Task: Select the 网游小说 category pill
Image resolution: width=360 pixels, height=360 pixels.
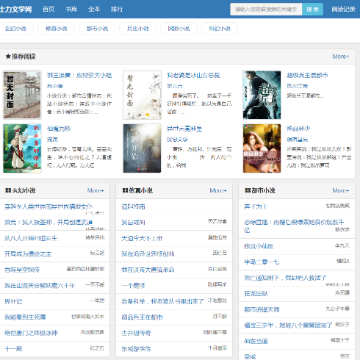Action: point(179,29)
